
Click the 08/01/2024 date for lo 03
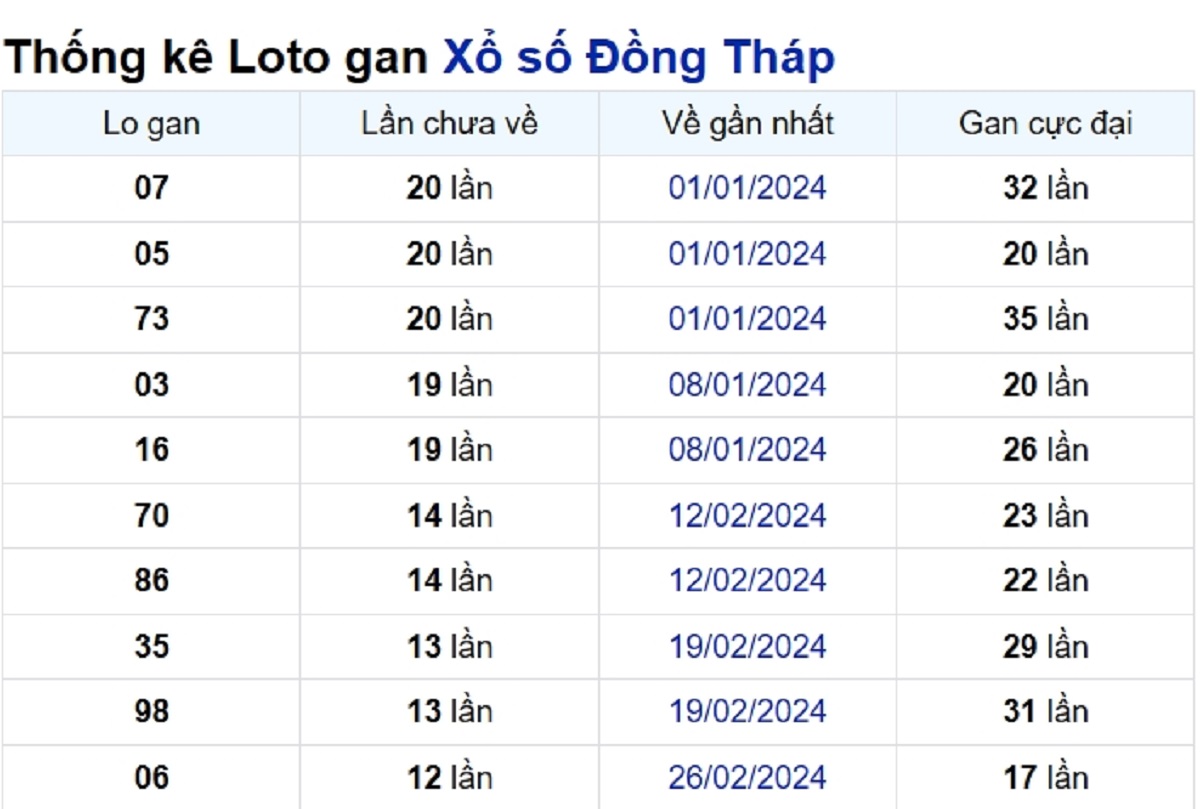coord(747,385)
